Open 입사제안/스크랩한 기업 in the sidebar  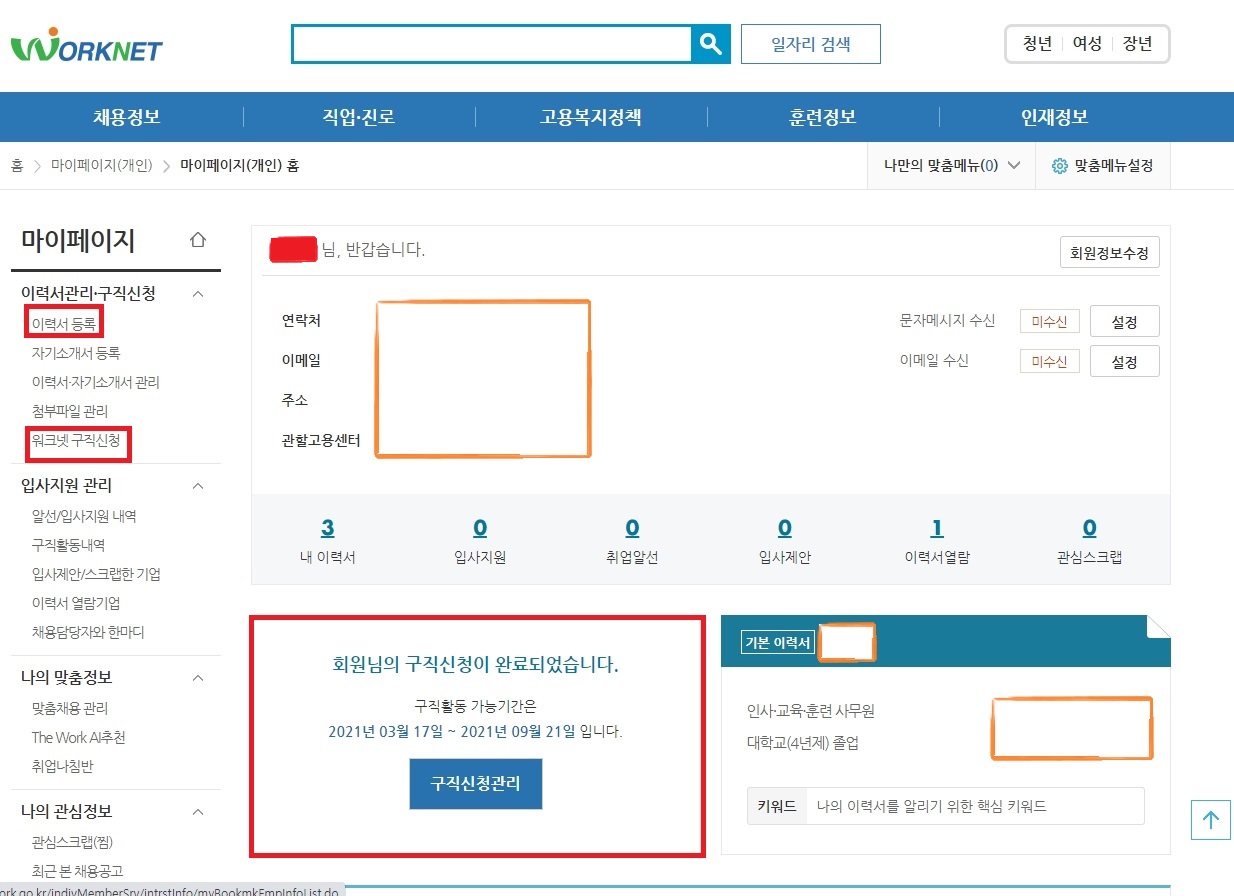point(96,574)
